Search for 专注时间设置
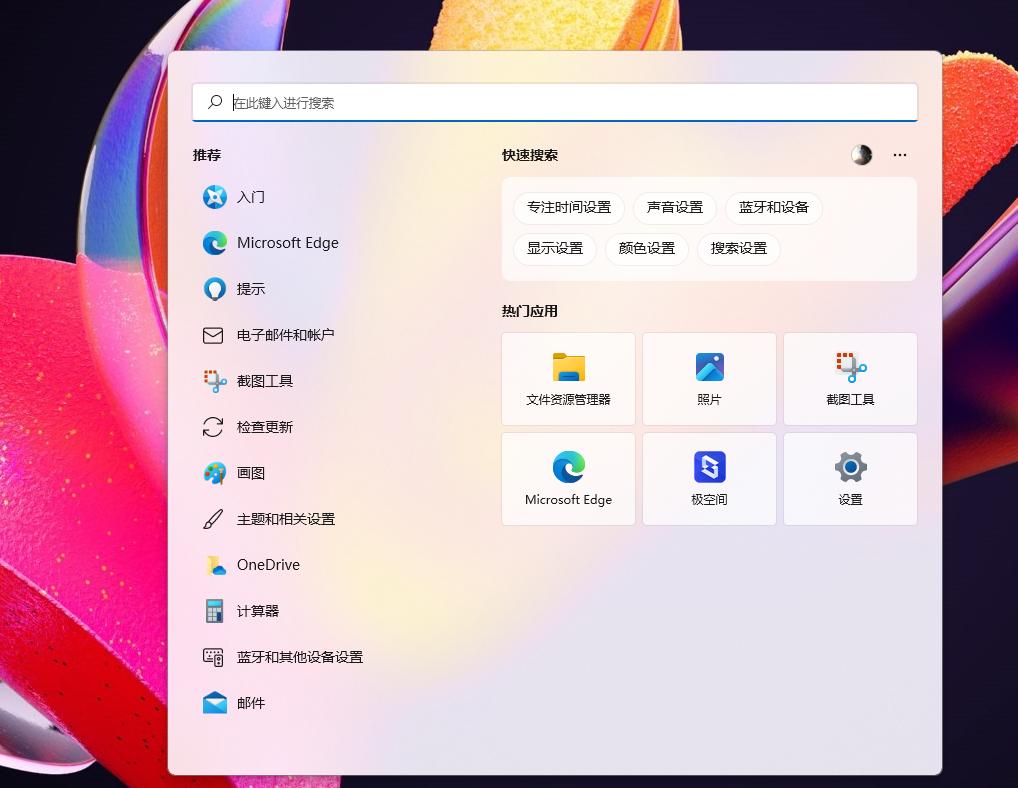The height and width of the screenshot is (788, 1018). [x=568, y=208]
